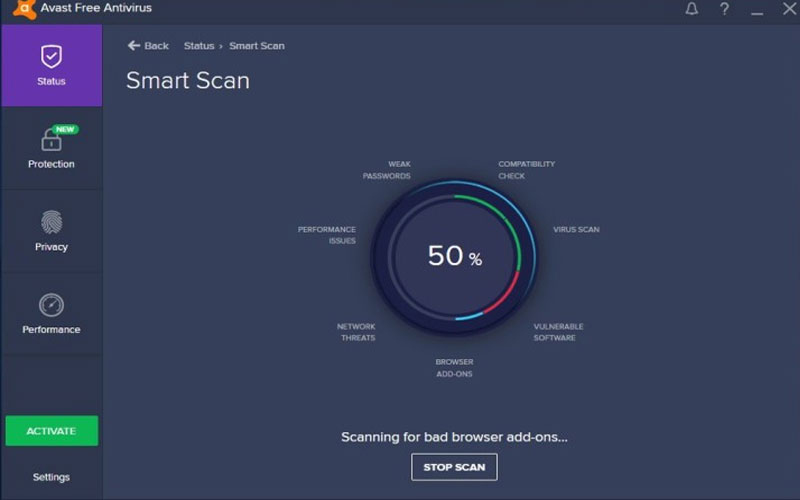Image resolution: width=800 pixels, height=500 pixels.
Task: Select the Status label in sidebar
Action: pyautogui.click(x=51, y=81)
